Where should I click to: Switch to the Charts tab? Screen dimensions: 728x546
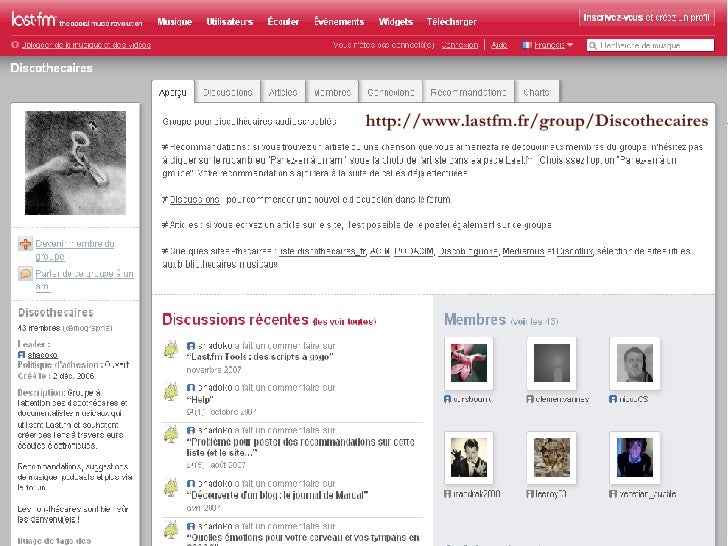pyautogui.click(x=536, y=92)
